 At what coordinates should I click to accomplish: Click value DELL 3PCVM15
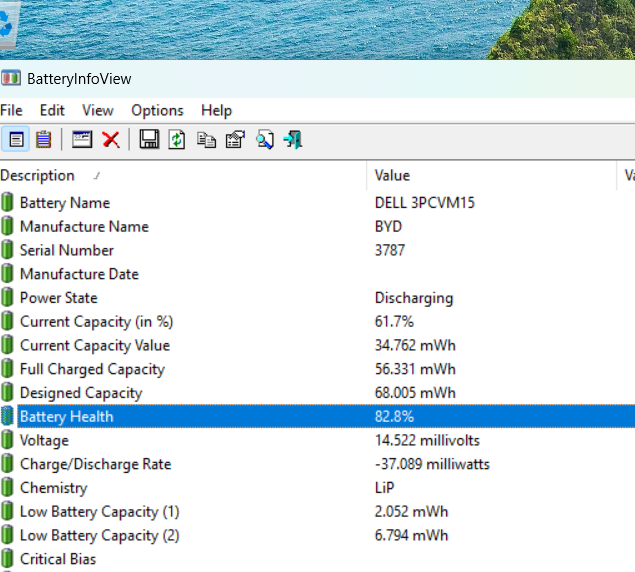tap(424, 203)
